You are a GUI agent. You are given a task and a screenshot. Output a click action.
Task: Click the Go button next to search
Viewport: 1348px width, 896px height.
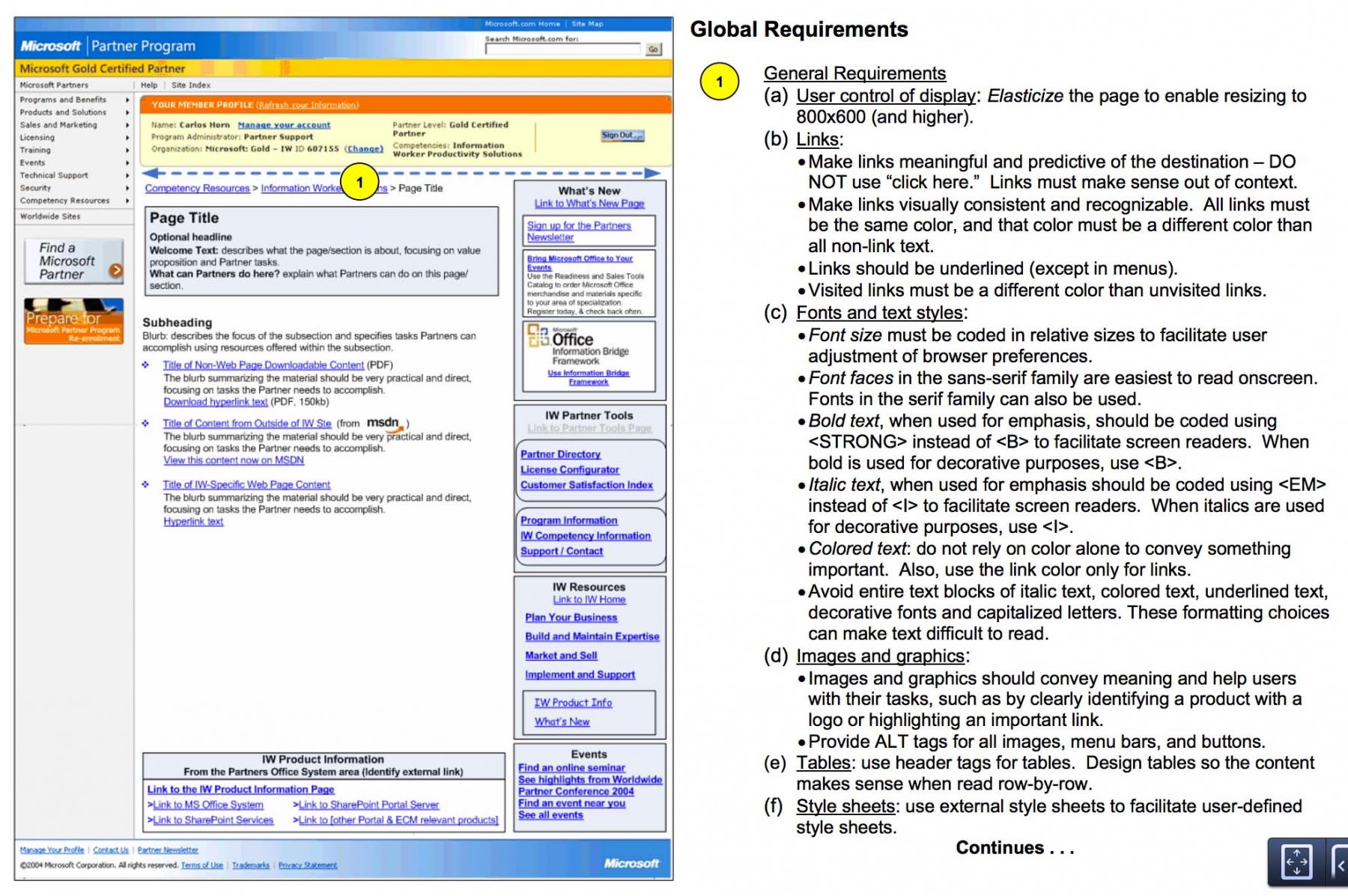tap(653, 49)
